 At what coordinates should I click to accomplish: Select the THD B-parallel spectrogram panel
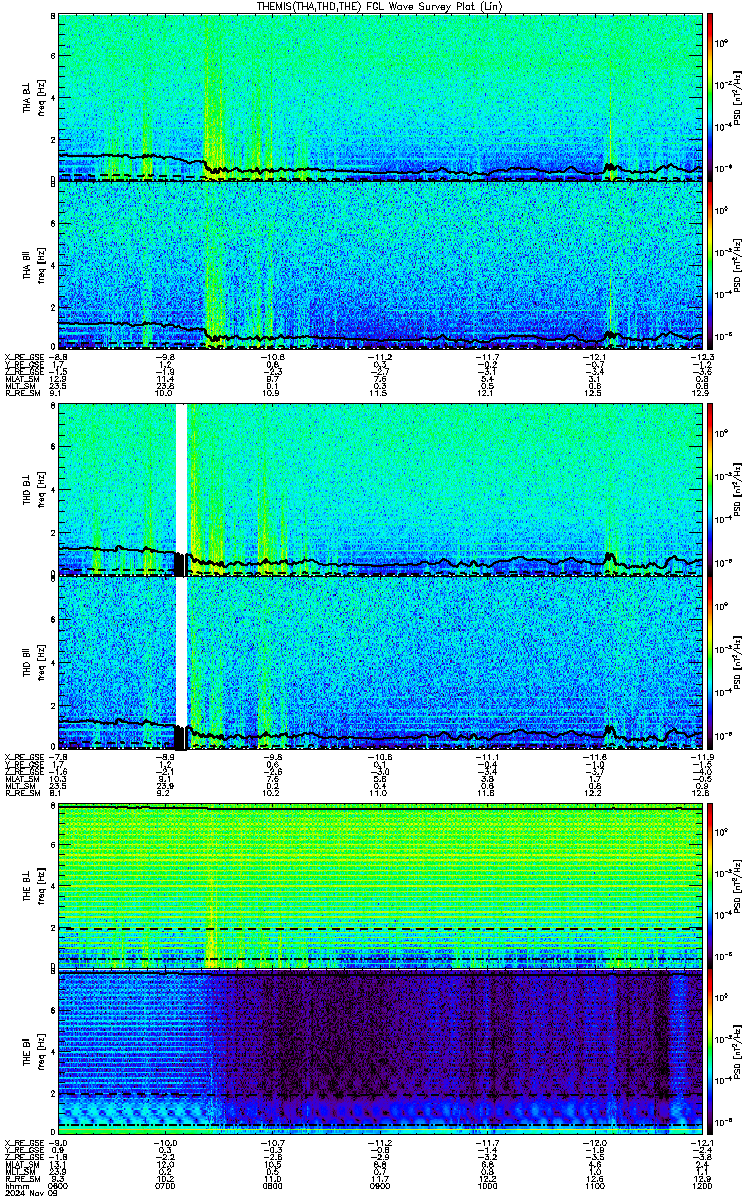(x=380, y=661)
